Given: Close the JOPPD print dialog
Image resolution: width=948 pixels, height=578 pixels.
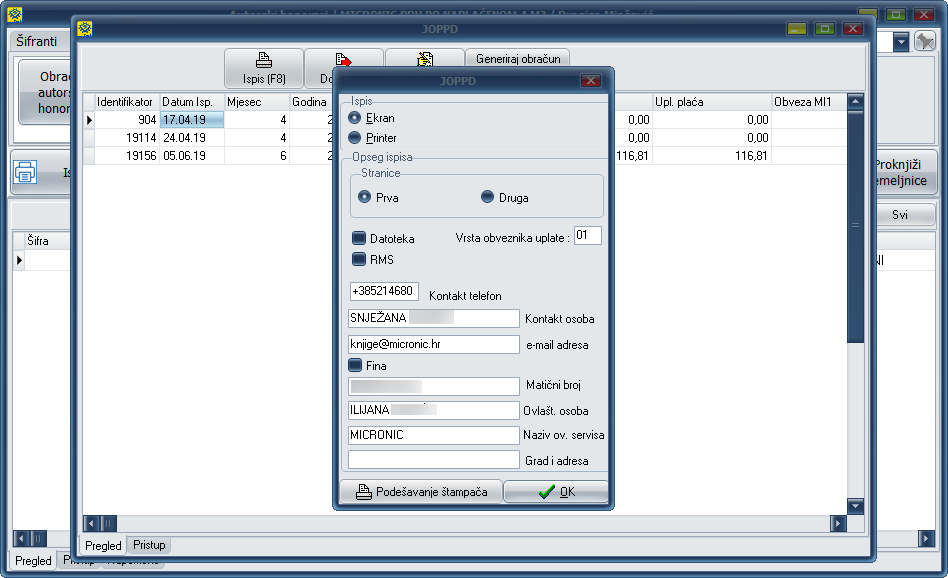Looking at the screenshot, I should point(590,81).
